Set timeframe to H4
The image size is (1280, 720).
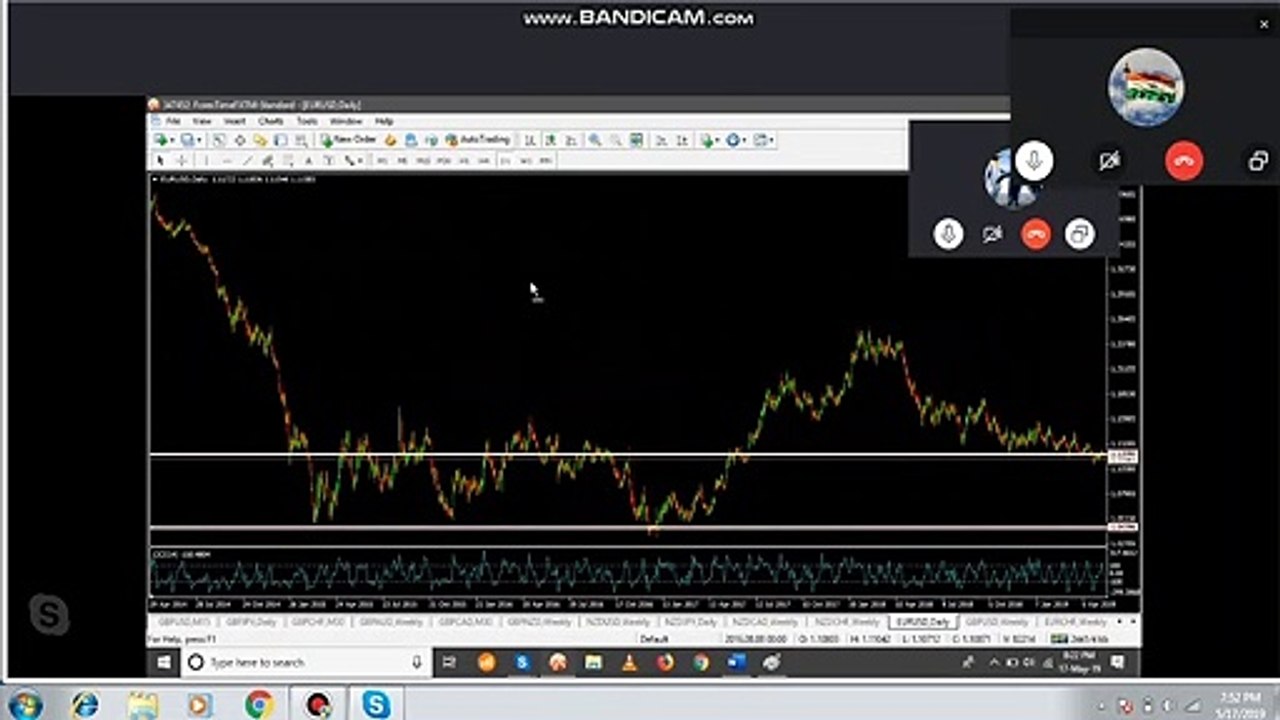(483, 161)
